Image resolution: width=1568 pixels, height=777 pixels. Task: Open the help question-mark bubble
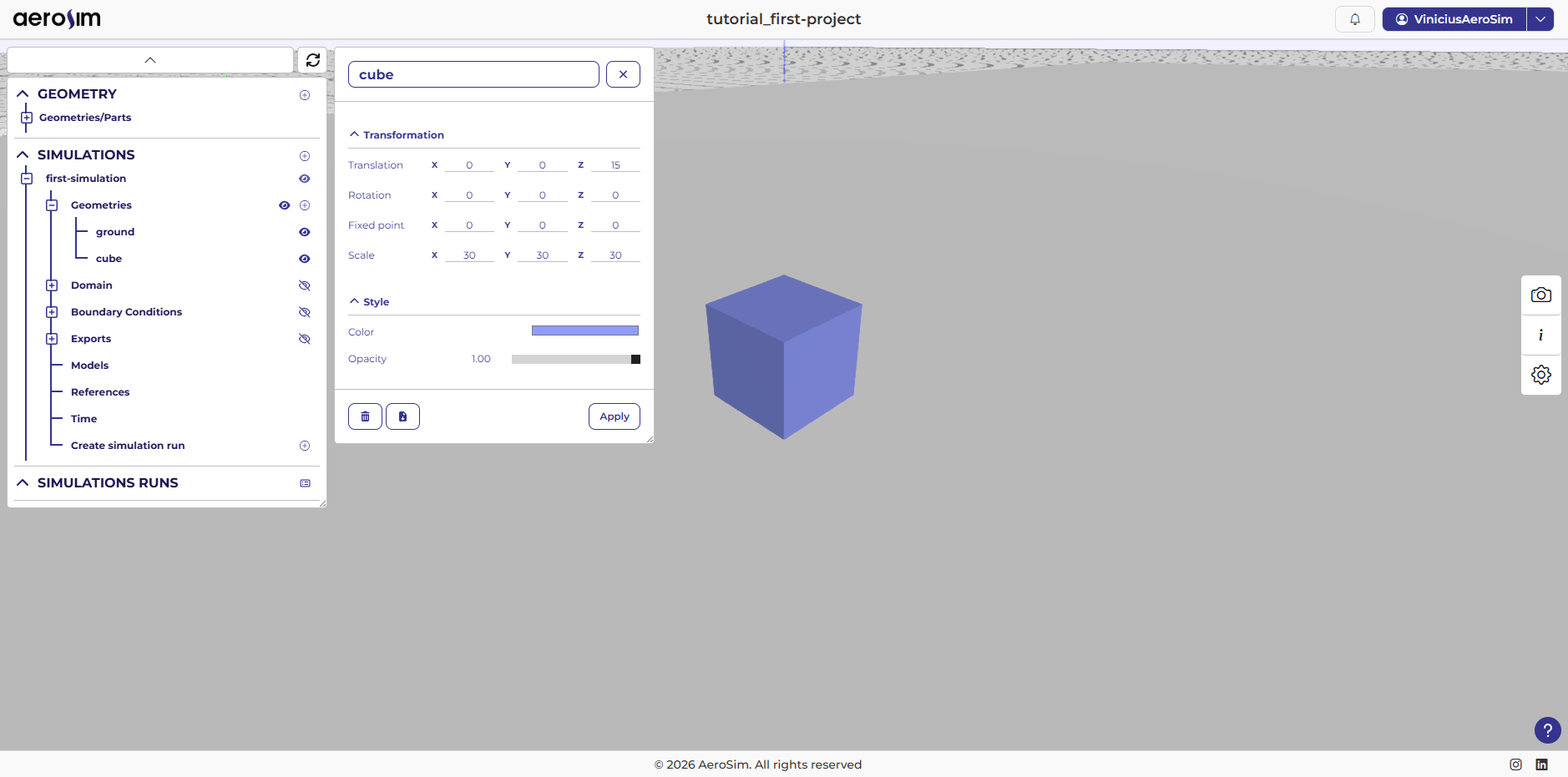click(1547, 730)
